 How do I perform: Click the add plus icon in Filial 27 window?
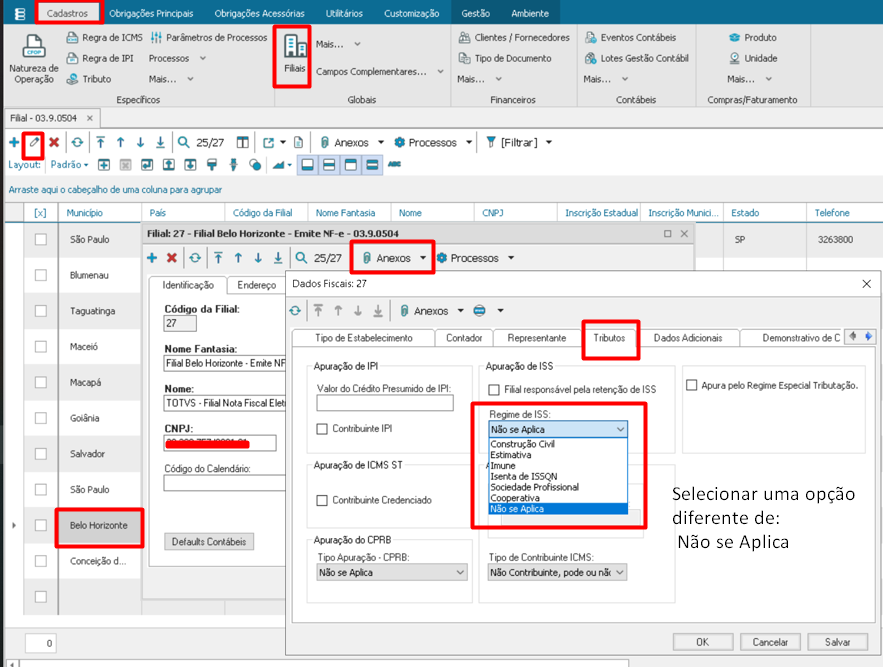click(152, 258)
